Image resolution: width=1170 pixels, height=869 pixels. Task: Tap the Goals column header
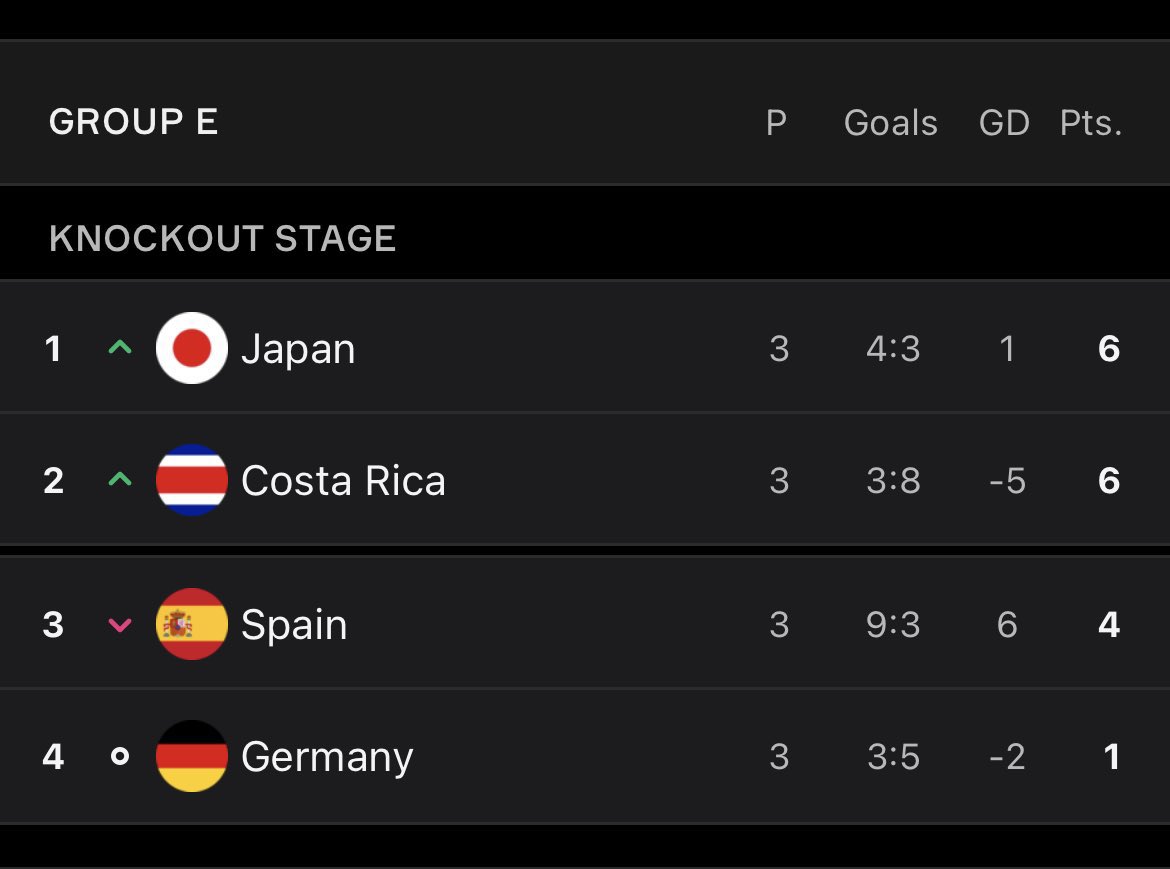(891, 123)
